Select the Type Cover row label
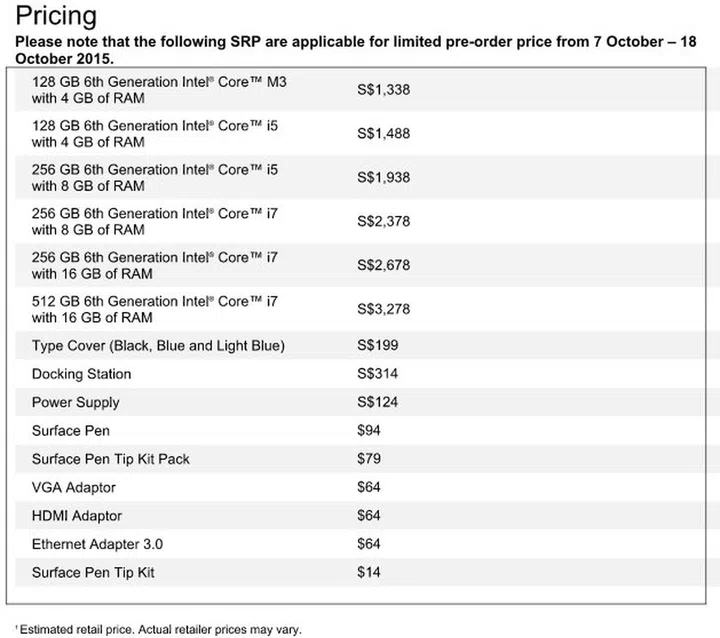 158,346
